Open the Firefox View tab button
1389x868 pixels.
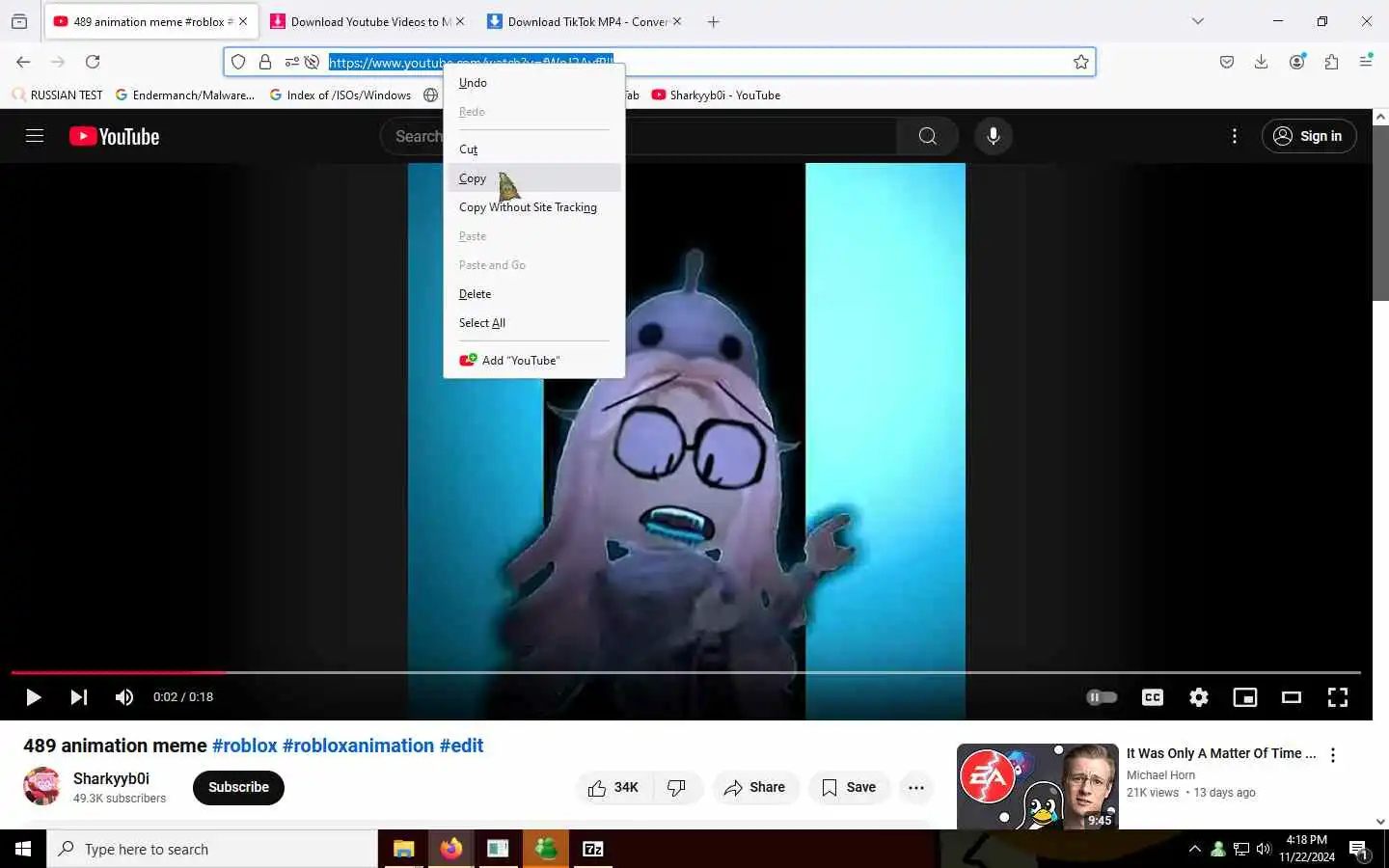[x=19, y=21]
